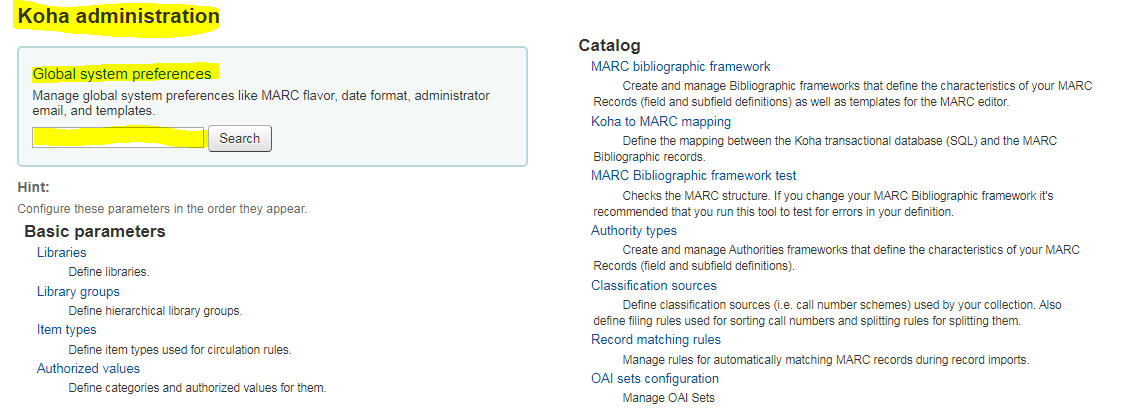
Task: Click the Koha administration page heading
Action: tap(119, 17)
